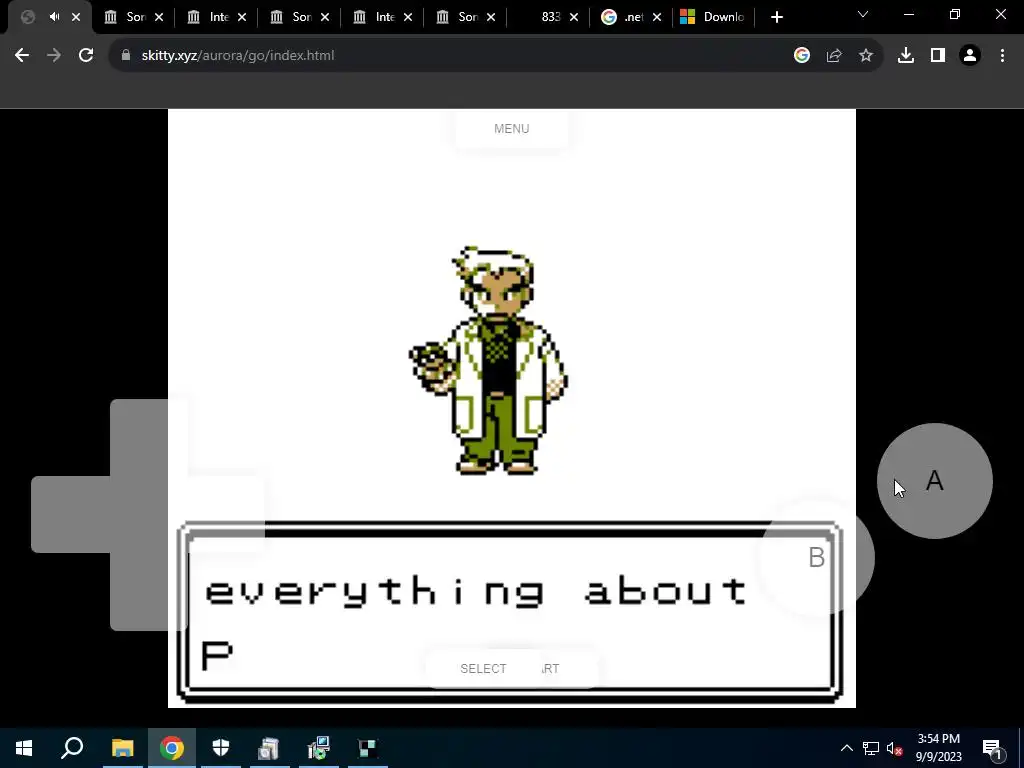
Task: Open the Chrome profile icon
Action: coord(970,56)
